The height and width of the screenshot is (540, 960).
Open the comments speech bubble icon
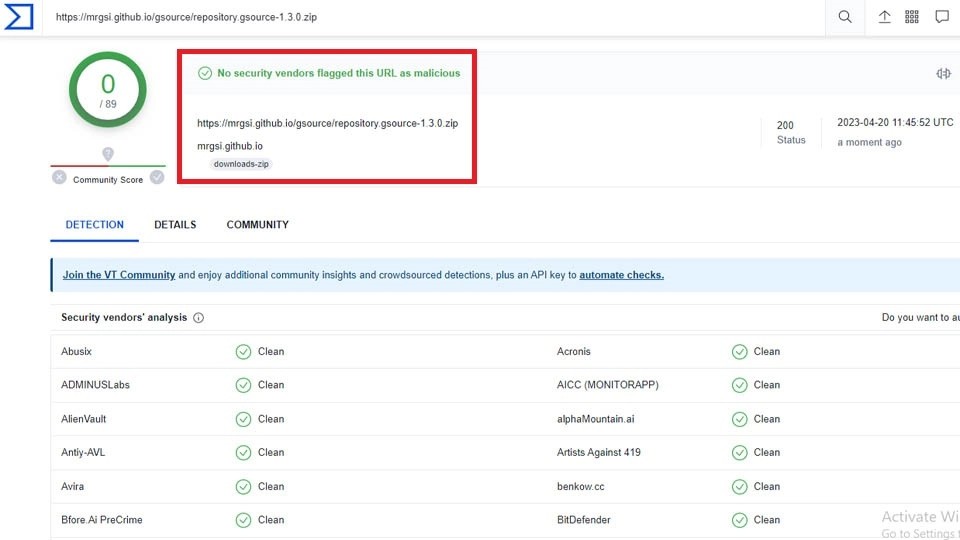coord(942,17)
